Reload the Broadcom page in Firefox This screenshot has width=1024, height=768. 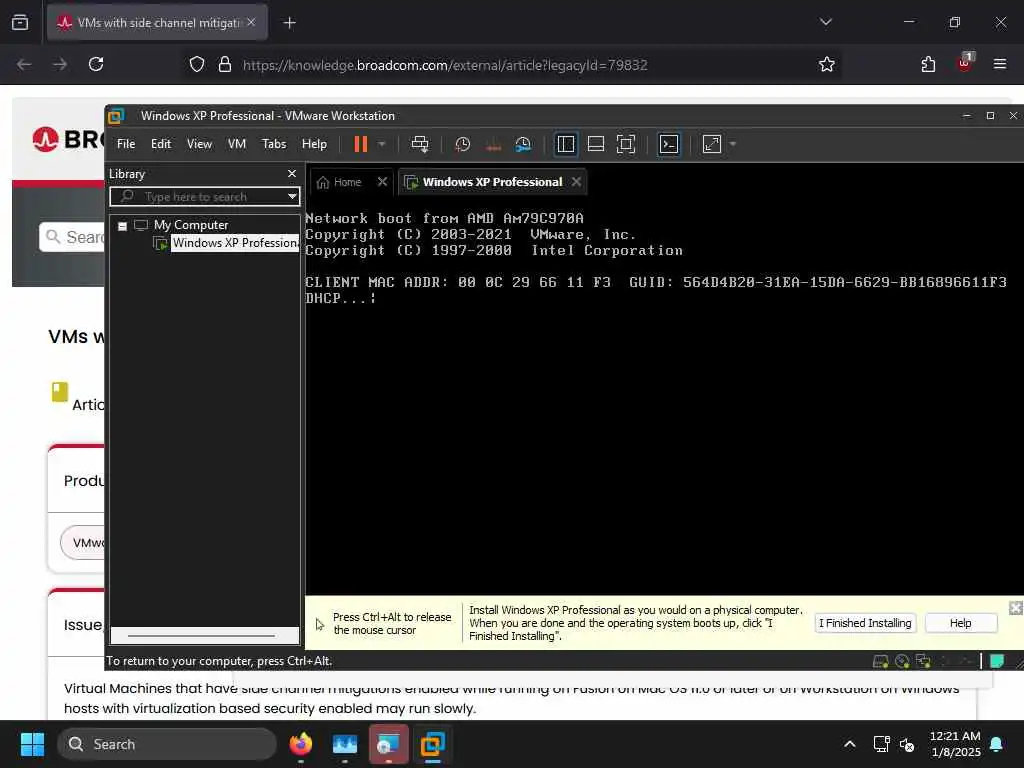(x=96, y=64)
